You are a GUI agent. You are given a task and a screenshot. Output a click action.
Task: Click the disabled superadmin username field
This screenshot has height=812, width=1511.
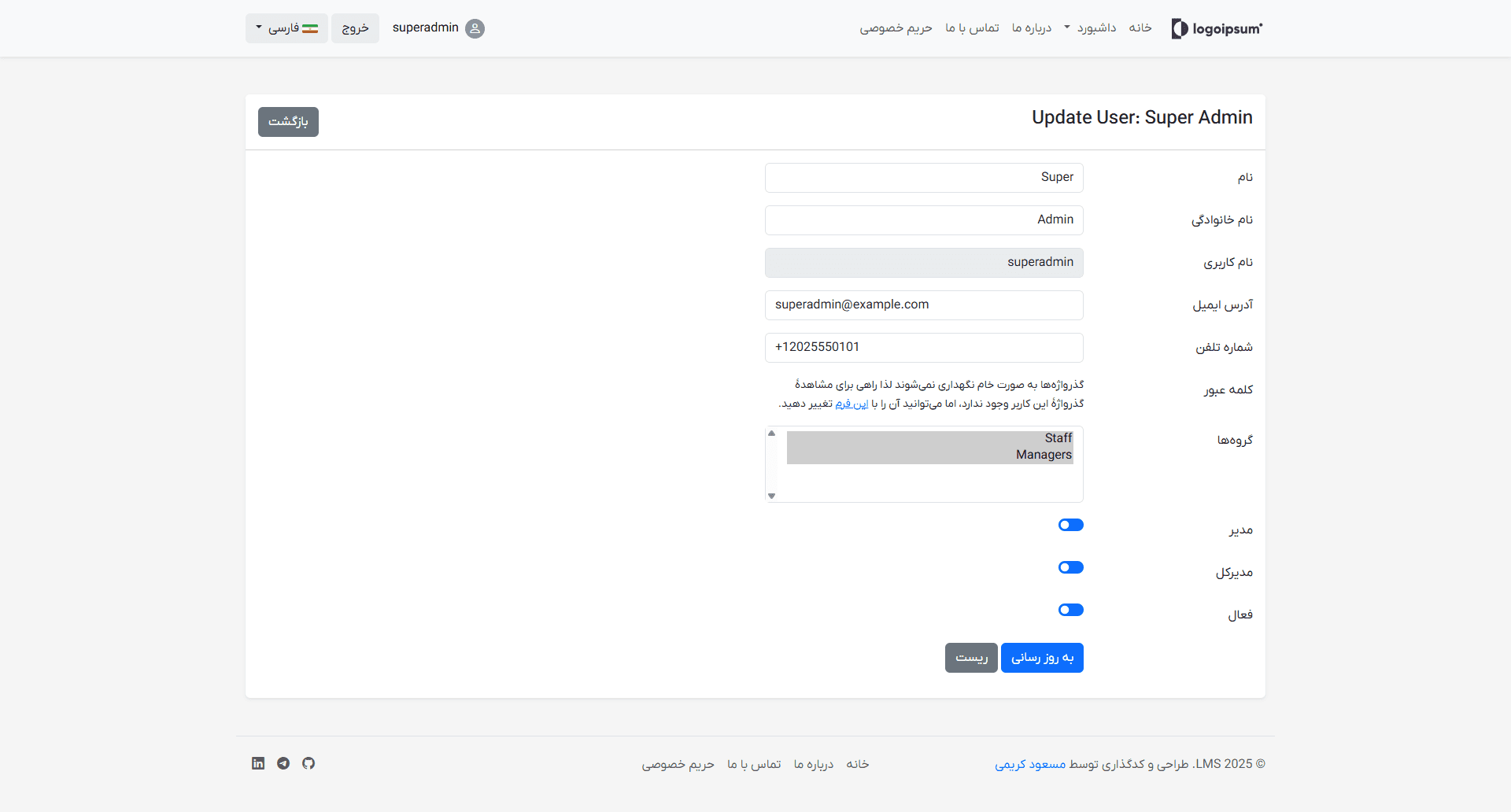(x=924, y=263)
